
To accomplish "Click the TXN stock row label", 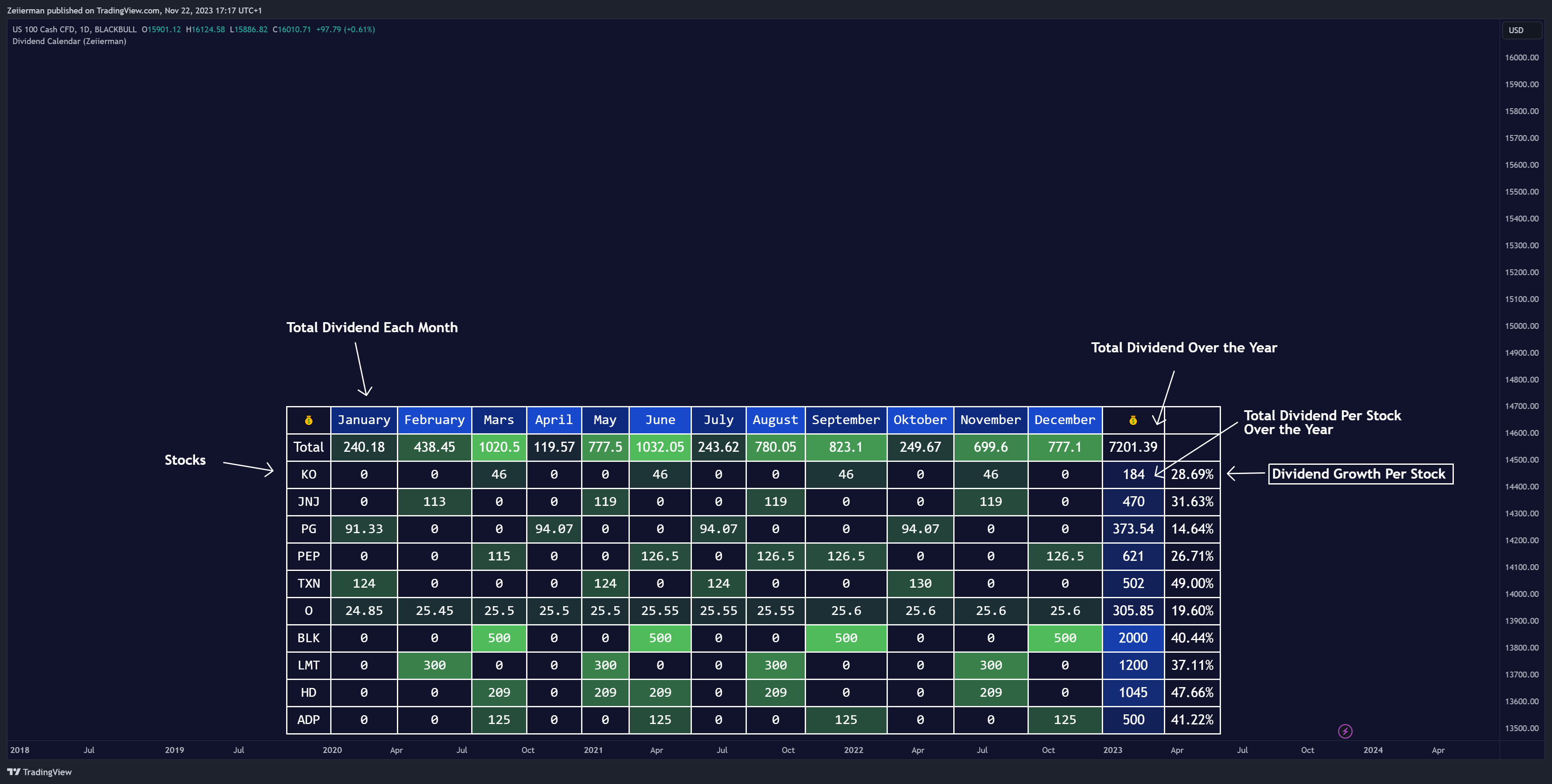I will click(x=308, y=583).
